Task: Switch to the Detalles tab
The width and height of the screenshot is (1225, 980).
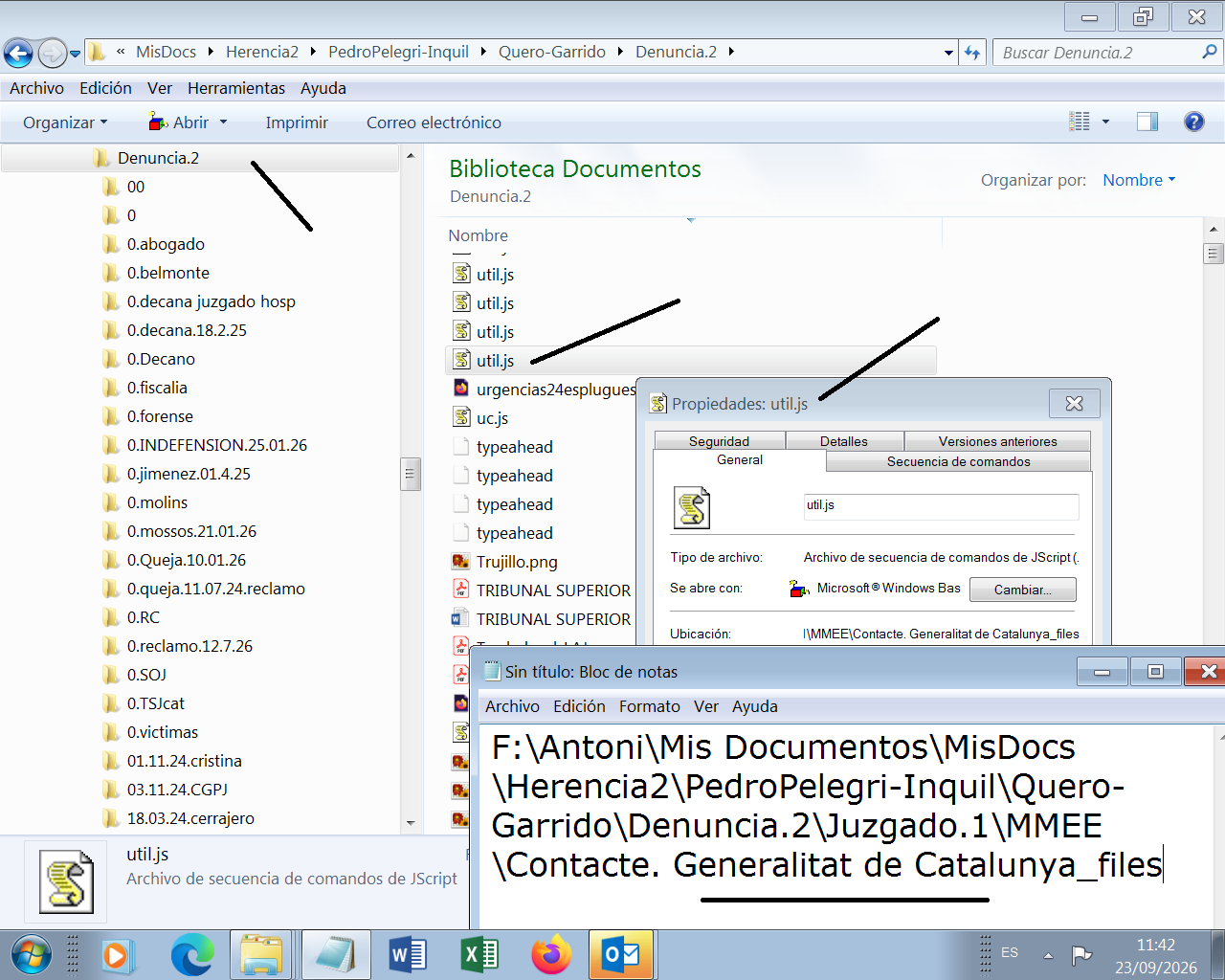Action: (x=844, y=441)
